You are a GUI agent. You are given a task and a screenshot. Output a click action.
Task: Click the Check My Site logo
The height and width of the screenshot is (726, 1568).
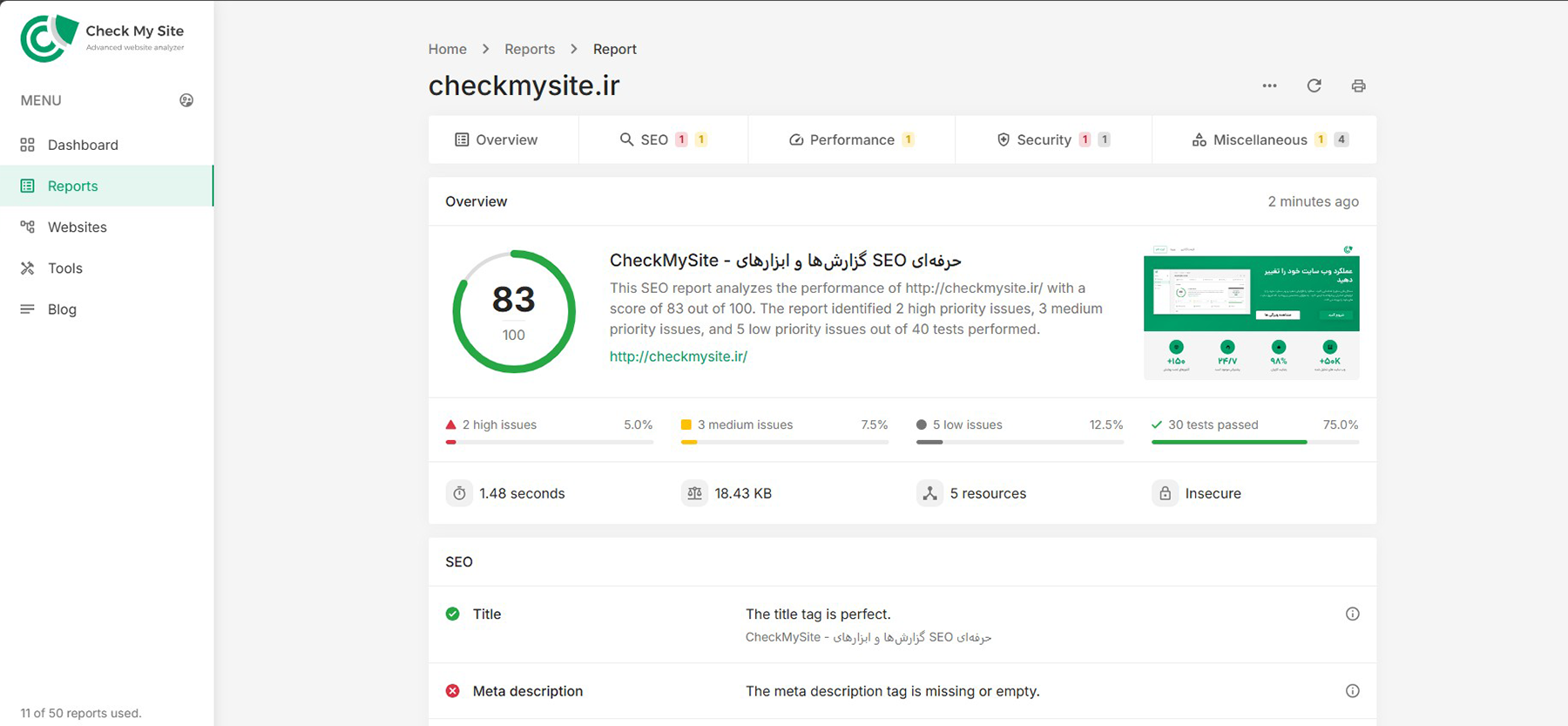click(x=103, y=38)
